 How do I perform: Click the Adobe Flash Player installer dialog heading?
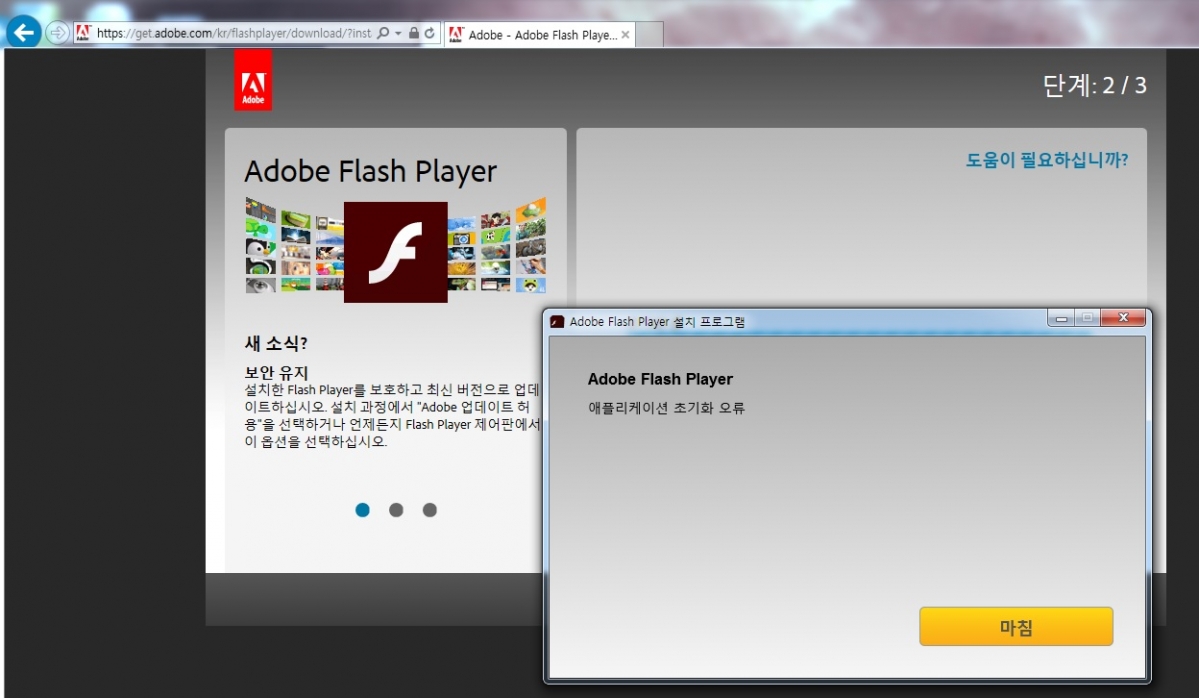pos(660,379)
